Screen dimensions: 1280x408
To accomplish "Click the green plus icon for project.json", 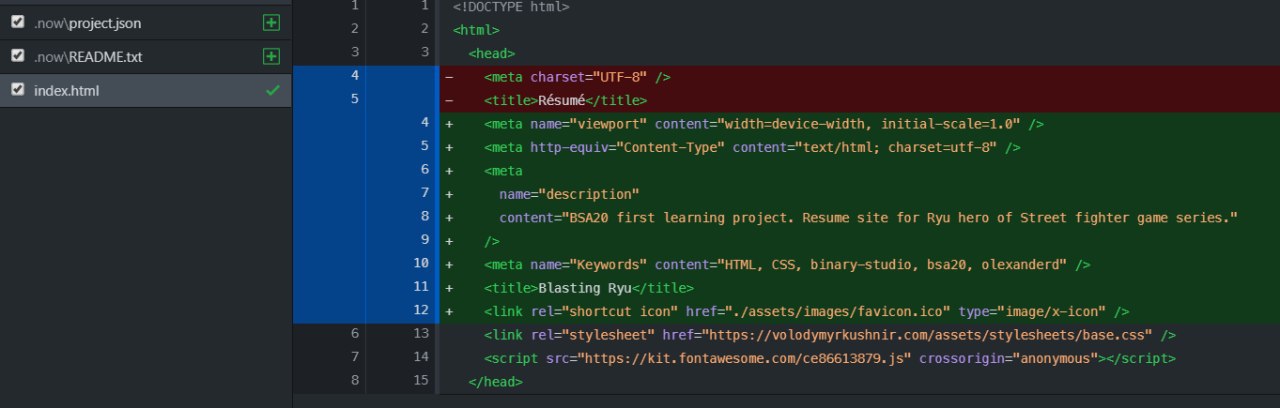I will pos(271,22).
